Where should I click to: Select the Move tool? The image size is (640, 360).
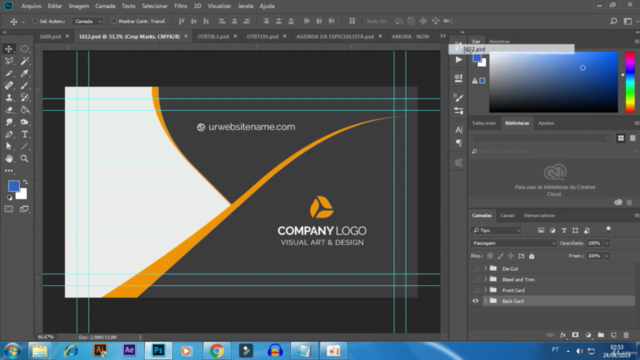click(x=9, y=49)
